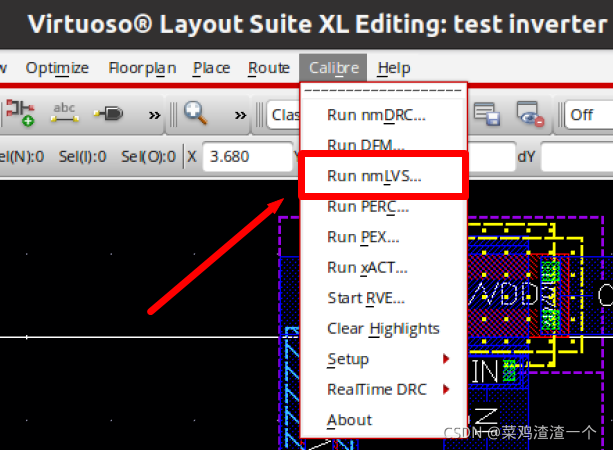
Task: Open the Optimize menu
Action: [57, 68]
